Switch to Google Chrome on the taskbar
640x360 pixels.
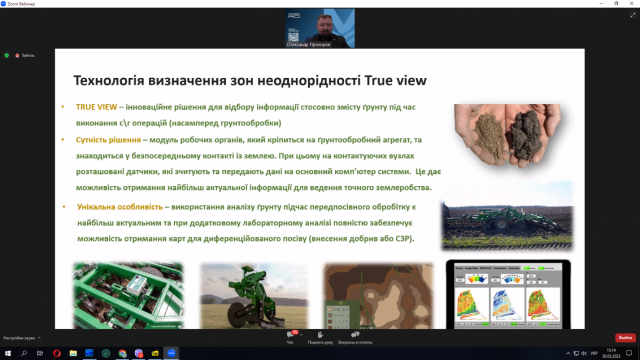122,353
